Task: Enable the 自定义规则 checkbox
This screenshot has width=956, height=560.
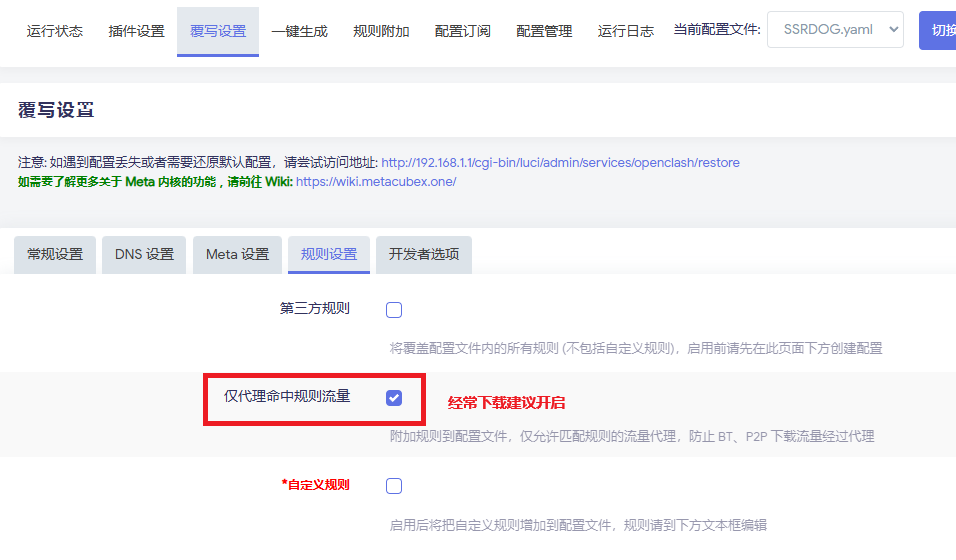Action: coord(394,486)
